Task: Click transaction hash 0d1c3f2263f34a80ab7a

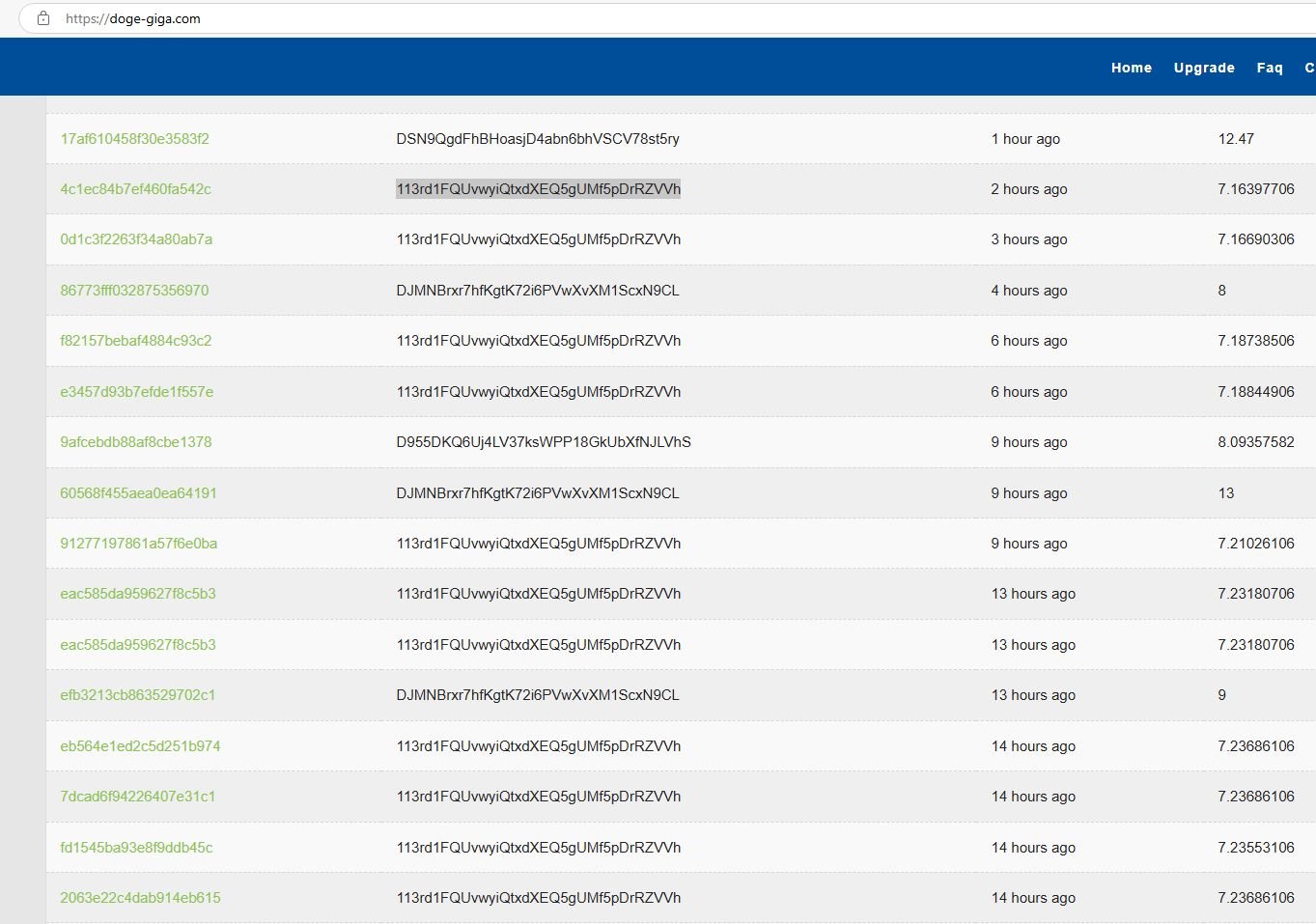Action: pyautogui.click(x=136, y=239)
